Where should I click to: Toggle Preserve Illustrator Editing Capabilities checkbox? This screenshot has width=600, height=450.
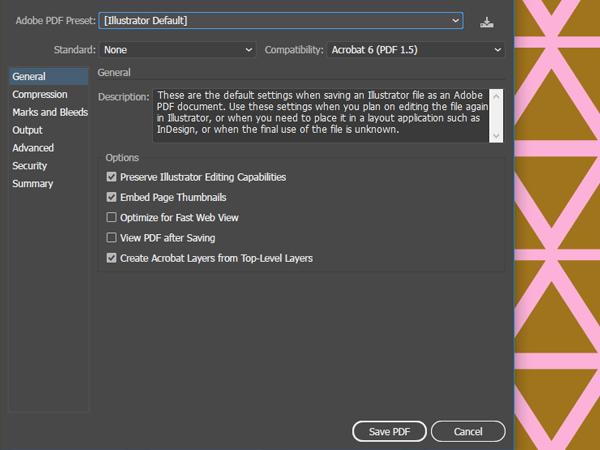[111, 177]
